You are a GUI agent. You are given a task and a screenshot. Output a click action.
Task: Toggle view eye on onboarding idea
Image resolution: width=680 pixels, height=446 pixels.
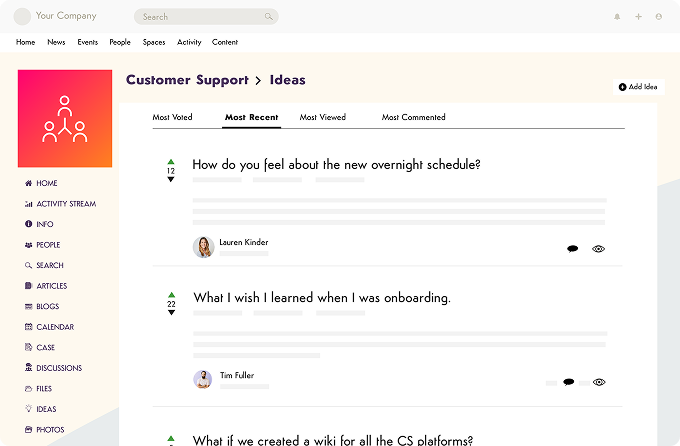click(599, 382)
